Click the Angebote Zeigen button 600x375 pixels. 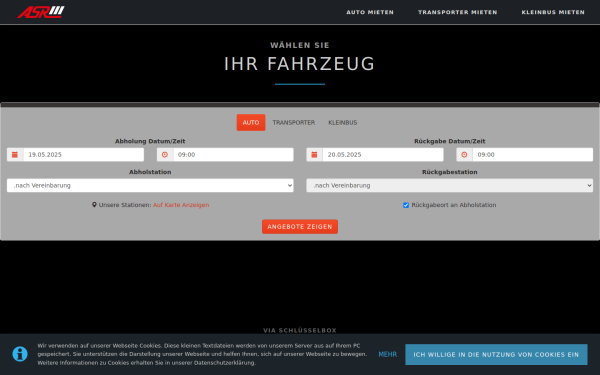(x=300, y=227)
